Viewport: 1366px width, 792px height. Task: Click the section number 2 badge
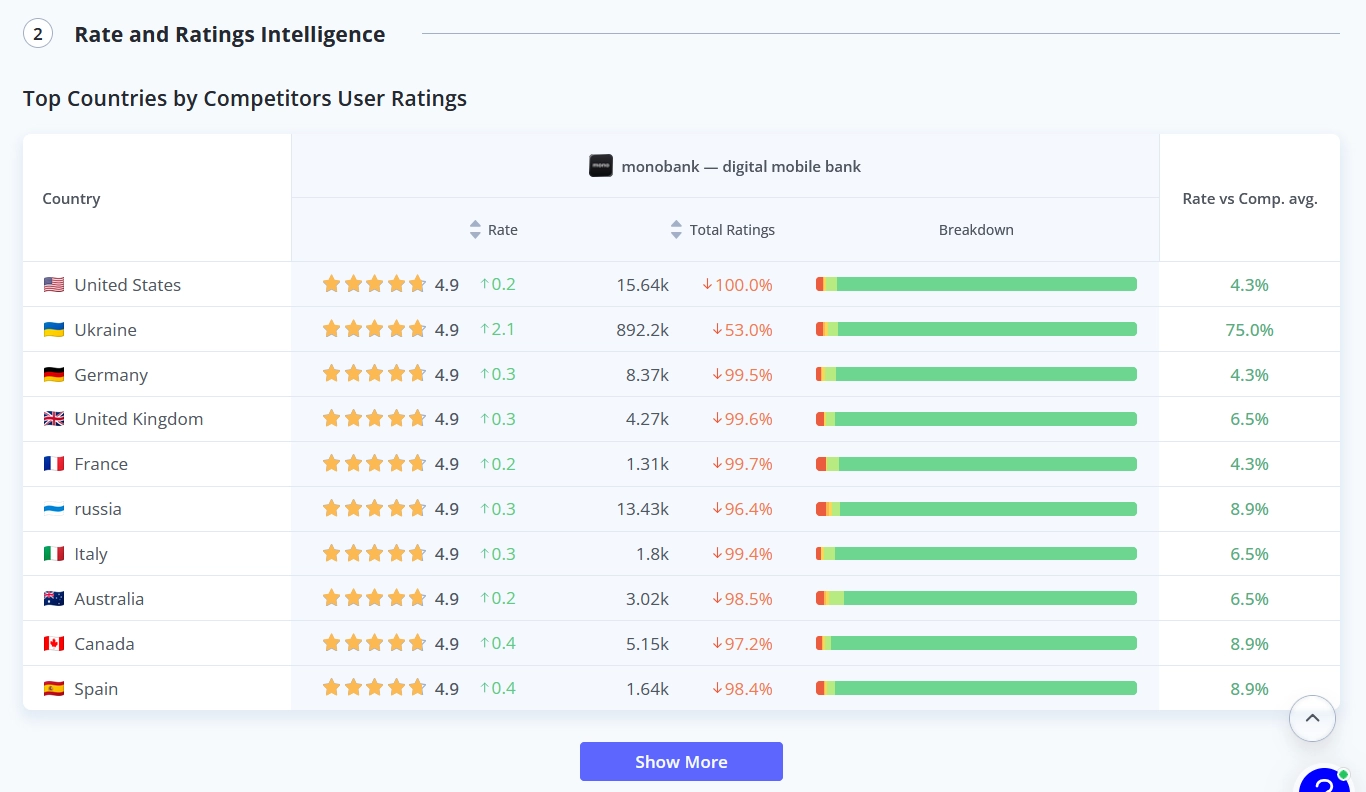tap(38, 34)
